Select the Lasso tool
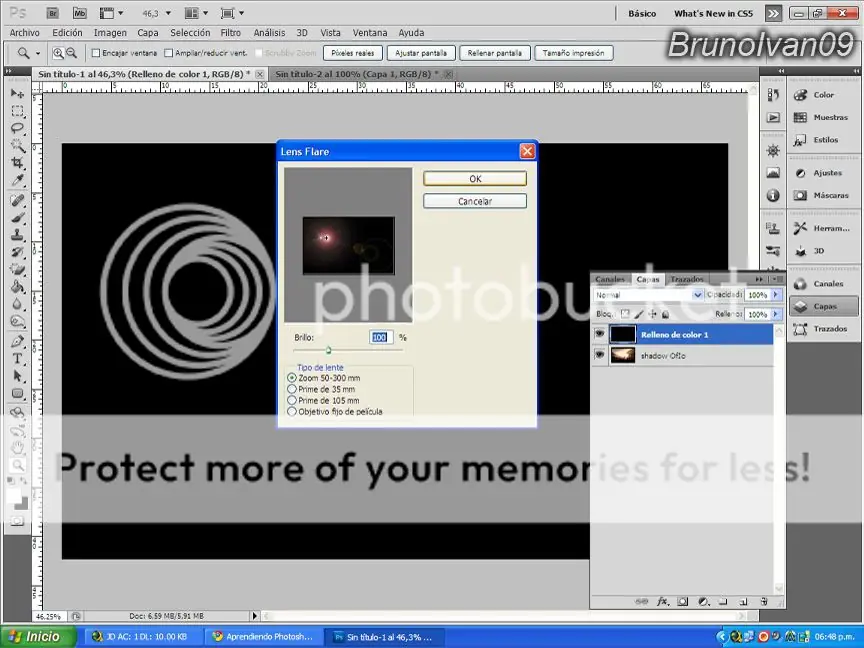 (17, 128)
